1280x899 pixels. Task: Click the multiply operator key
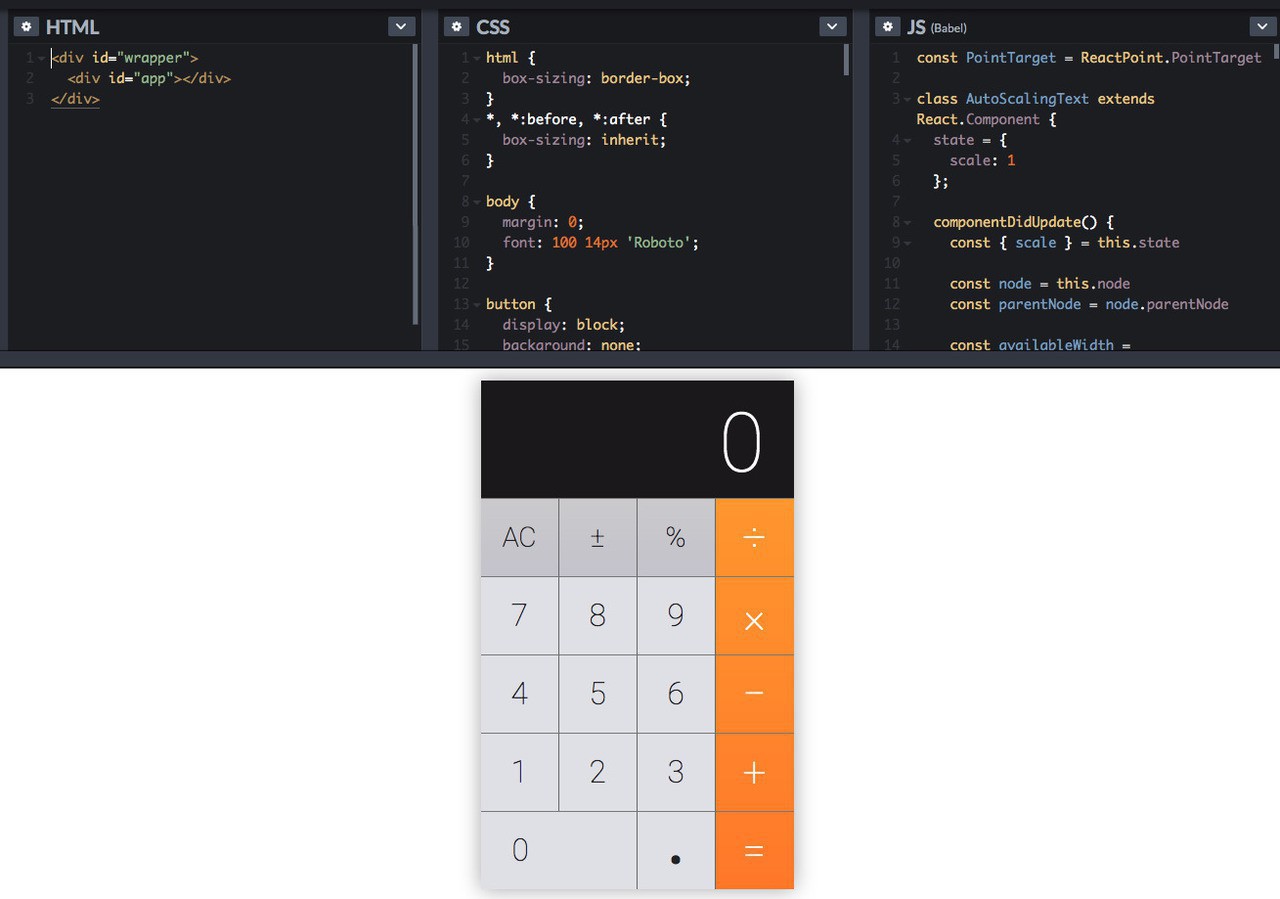pyautogui.click(x=755, y=616)
